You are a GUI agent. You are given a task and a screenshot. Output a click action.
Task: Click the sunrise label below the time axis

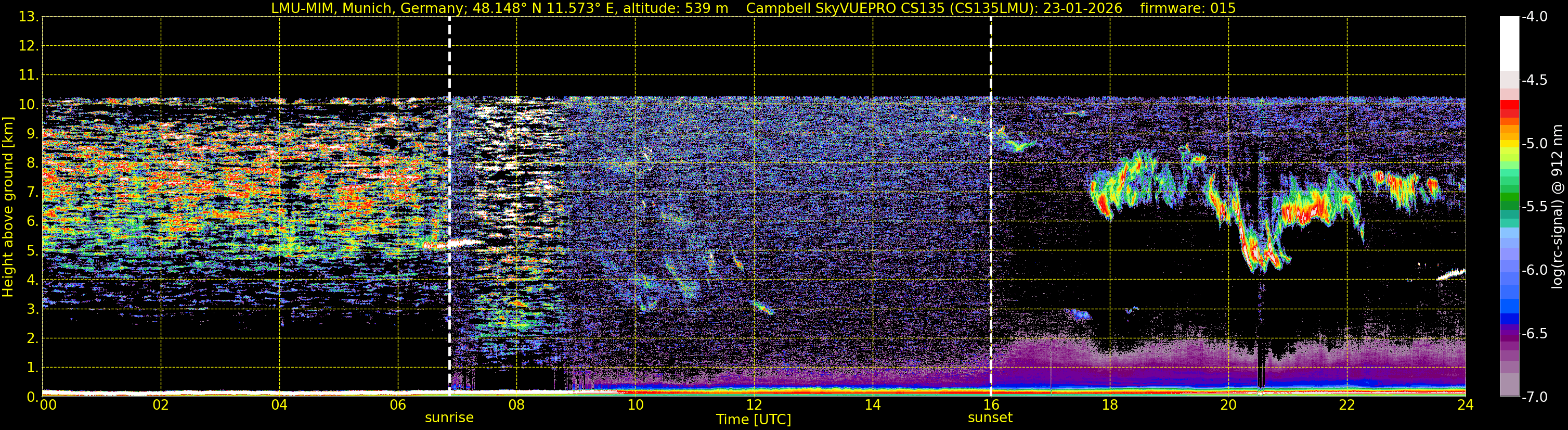pos(449,418)
